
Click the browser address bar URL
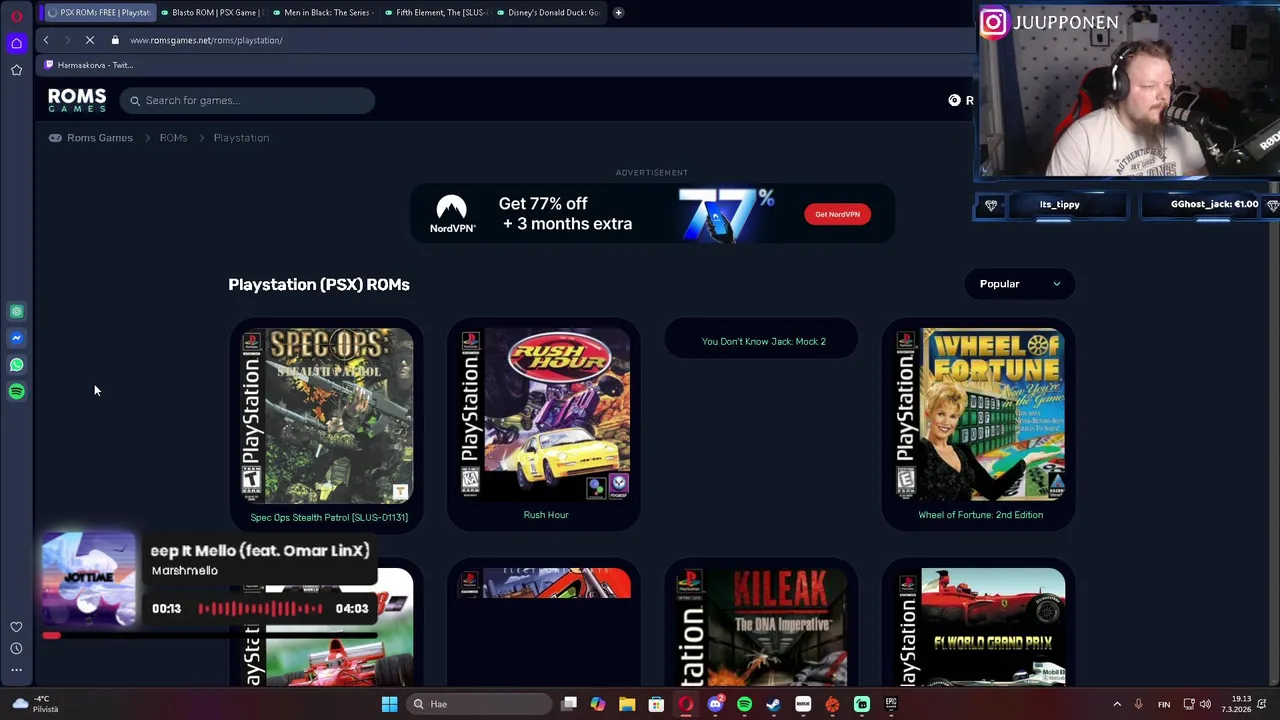point(206,40)
